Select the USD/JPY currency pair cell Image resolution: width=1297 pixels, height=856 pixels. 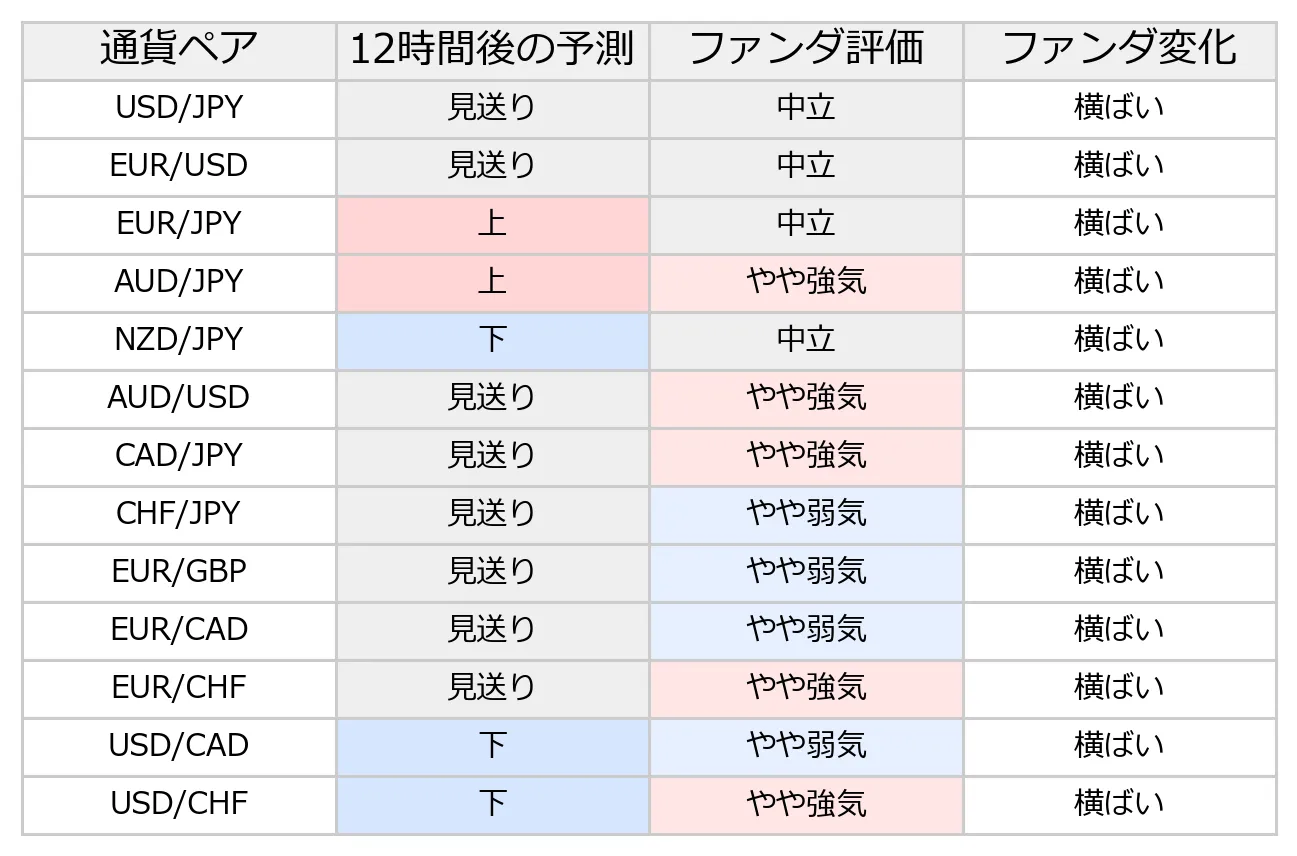coord(179,109)
